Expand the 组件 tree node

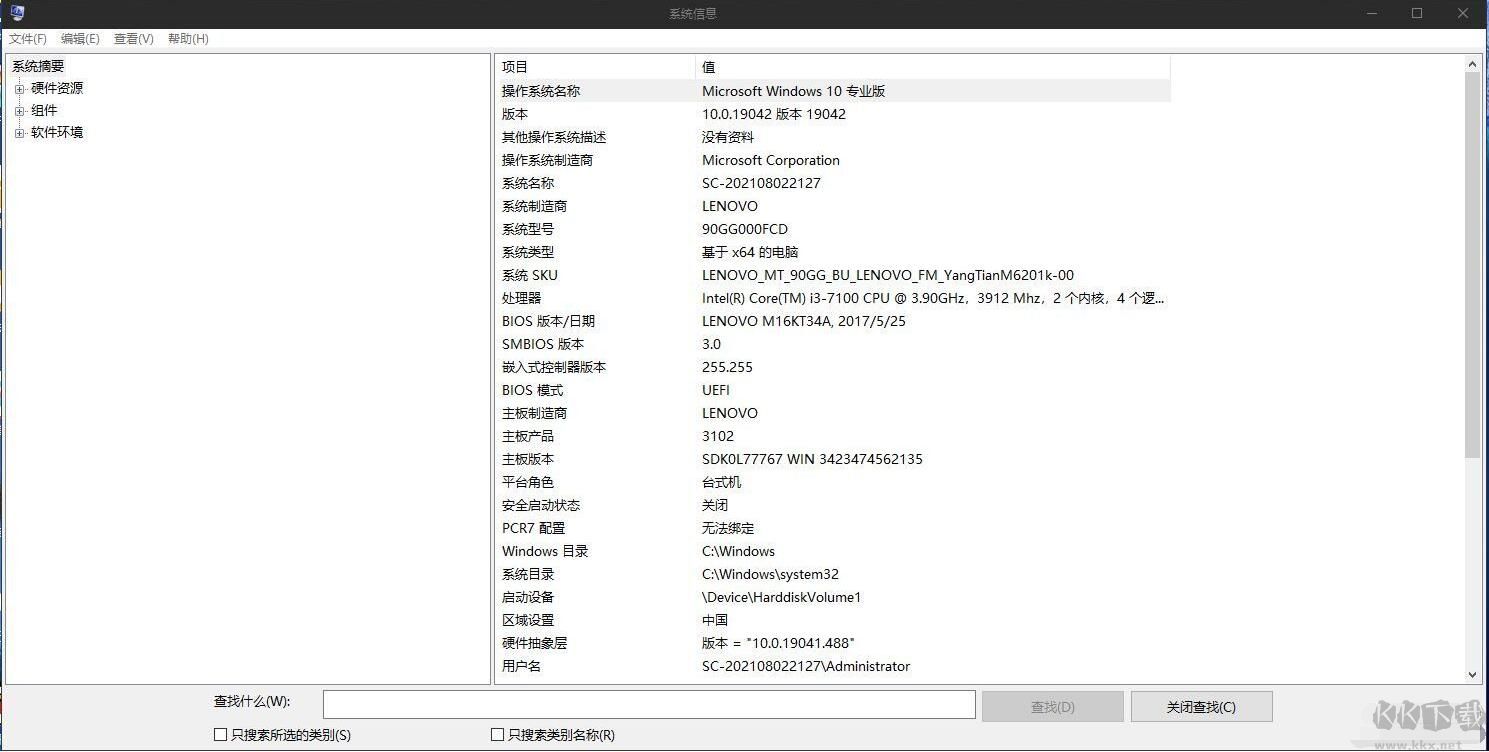click(x=20, y=110)
